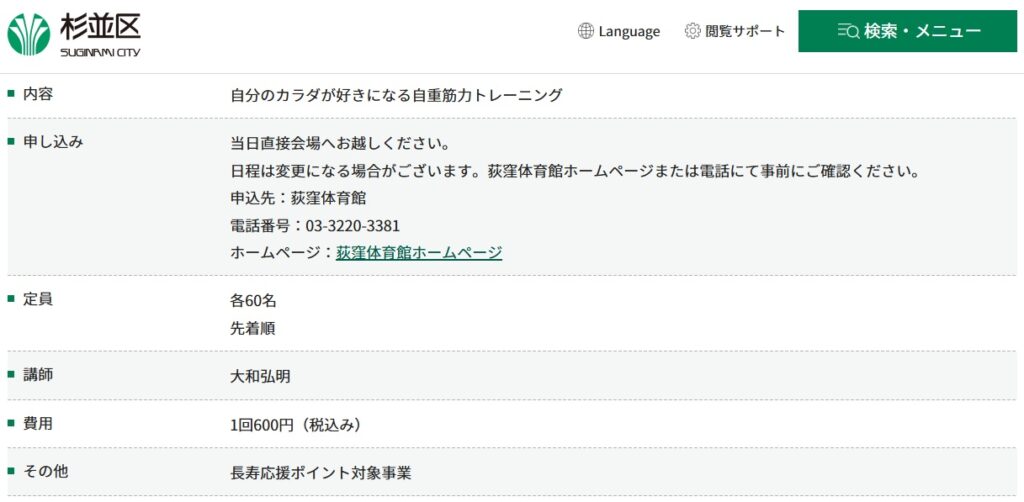Click the gear icon for 閲覧サポート
Viewport: 1024px width, 502px height.
(x=692, y=31)
